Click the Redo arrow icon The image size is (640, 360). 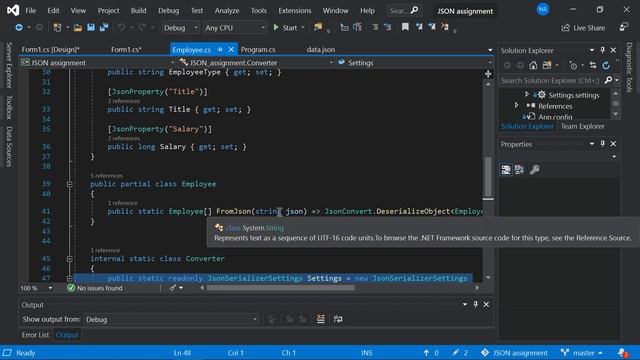click(x=142, y=27)
